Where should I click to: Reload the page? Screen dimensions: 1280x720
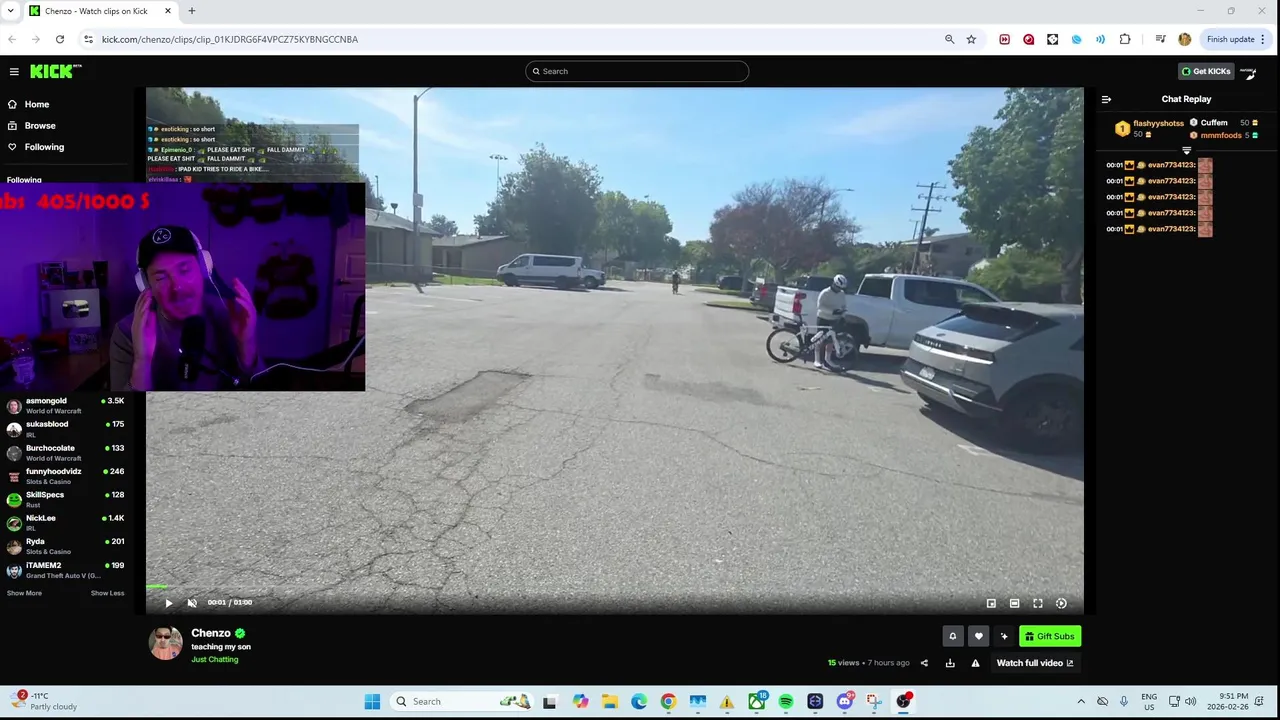pos(60,39)
